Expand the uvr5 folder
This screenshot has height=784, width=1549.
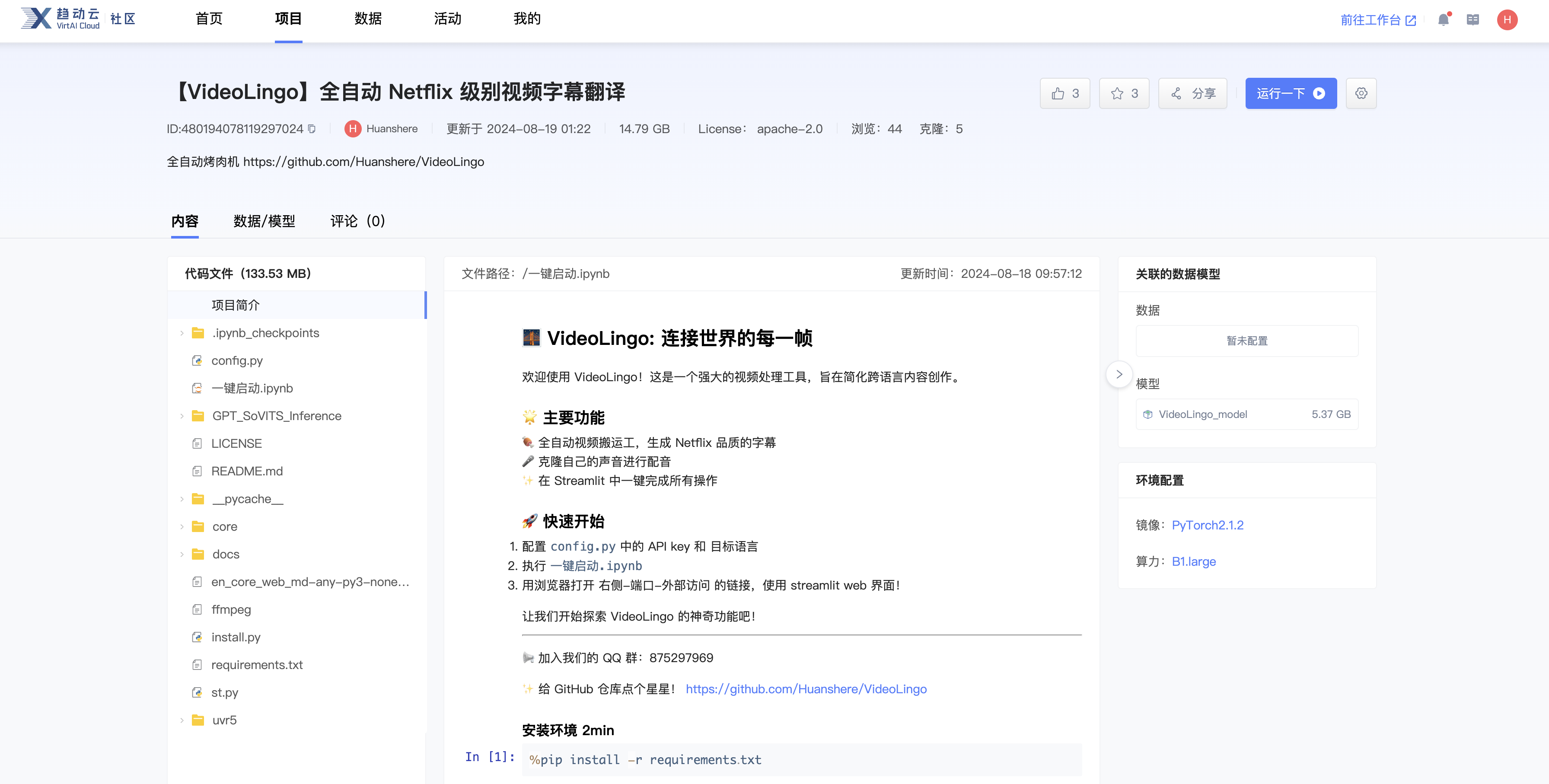coord(182,720)
